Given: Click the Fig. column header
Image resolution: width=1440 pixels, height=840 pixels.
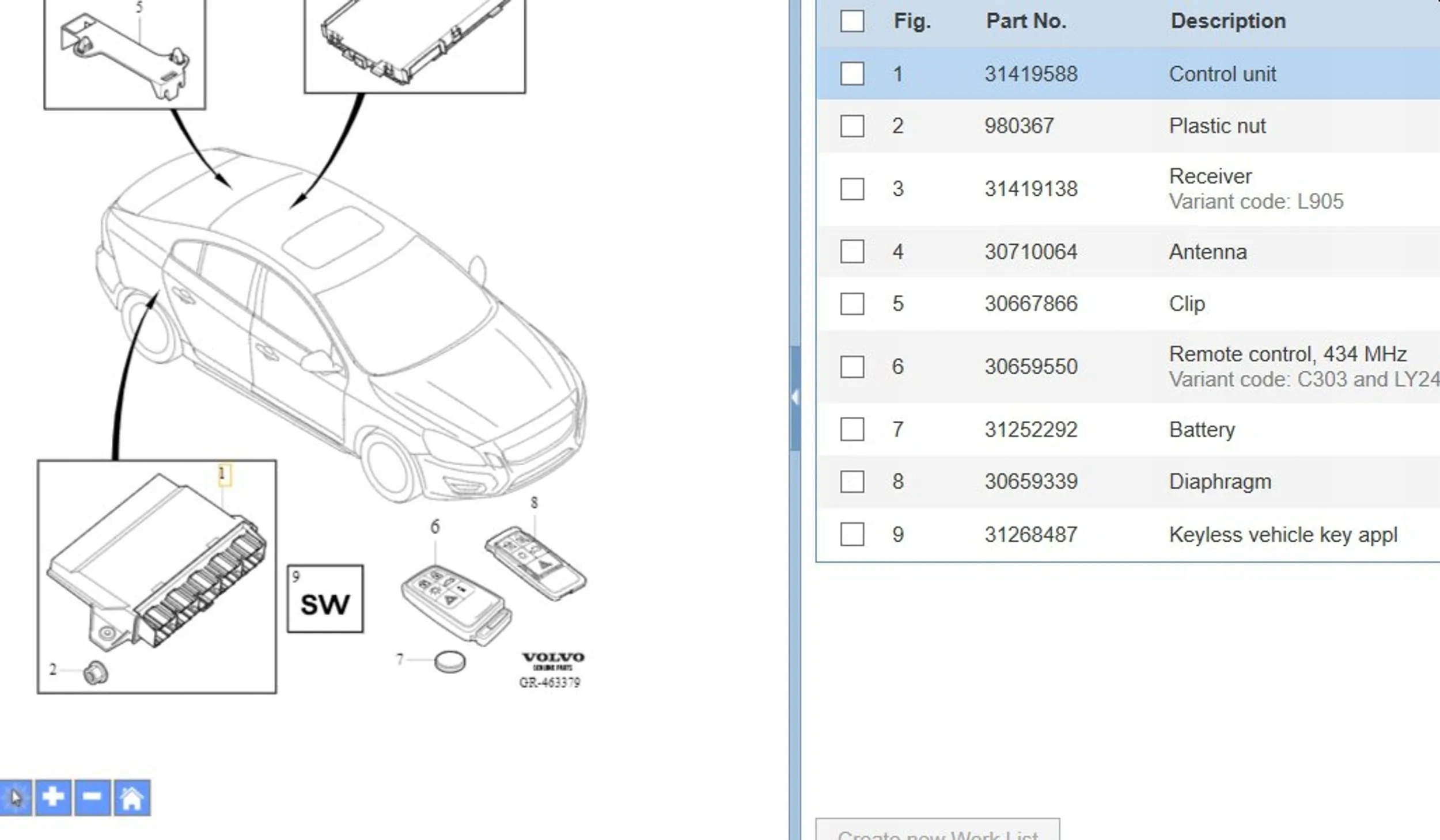Looking at the screenshot, I should pyautogui.click(x=912, y=21).
